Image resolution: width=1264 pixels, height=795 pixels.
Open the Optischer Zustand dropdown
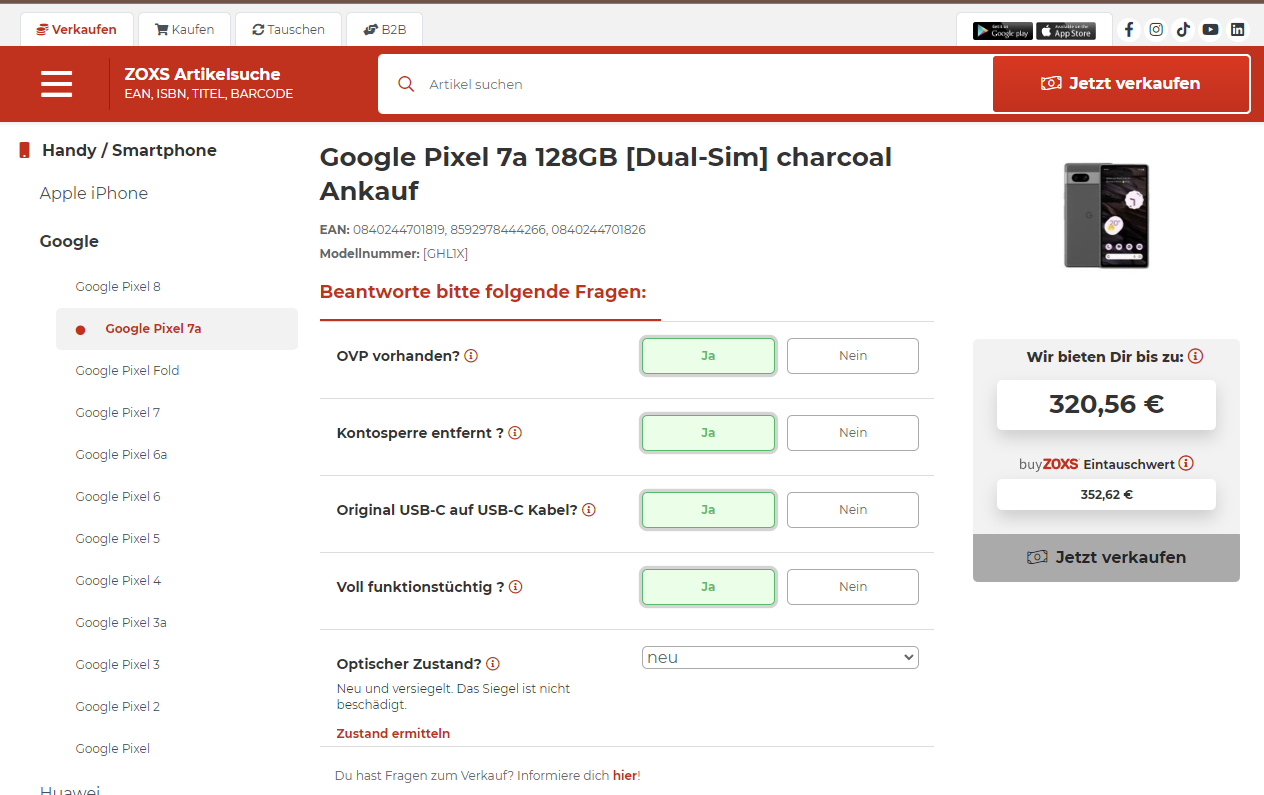[780, 657]
